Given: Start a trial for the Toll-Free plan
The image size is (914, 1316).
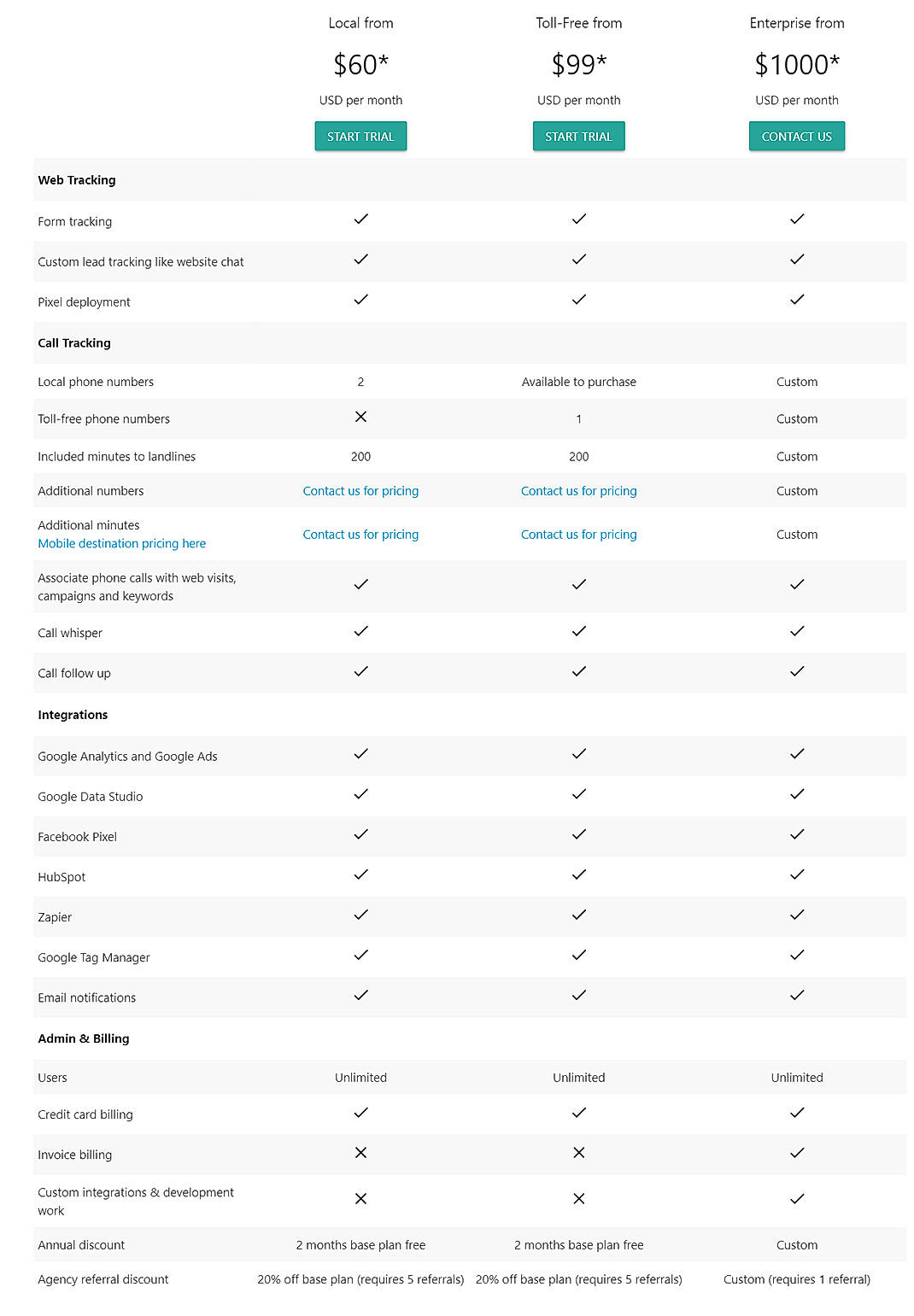Looking at the screenshot, I should (x=578, y=136).
